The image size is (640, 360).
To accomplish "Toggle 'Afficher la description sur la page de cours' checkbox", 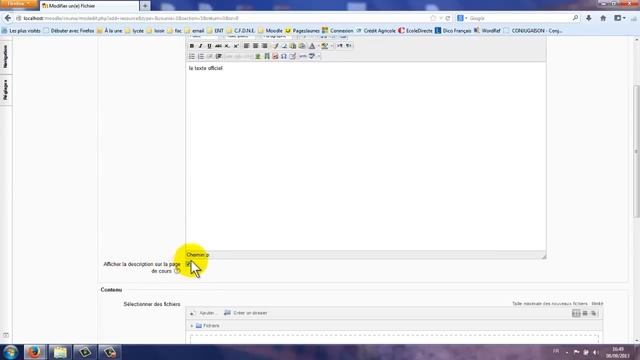I will (189, 264).
